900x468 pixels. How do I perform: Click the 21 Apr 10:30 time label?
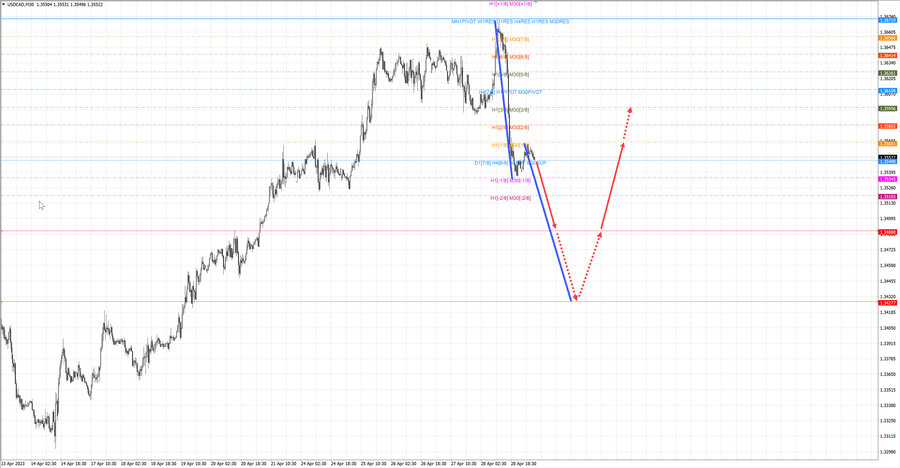pos(283,463)
